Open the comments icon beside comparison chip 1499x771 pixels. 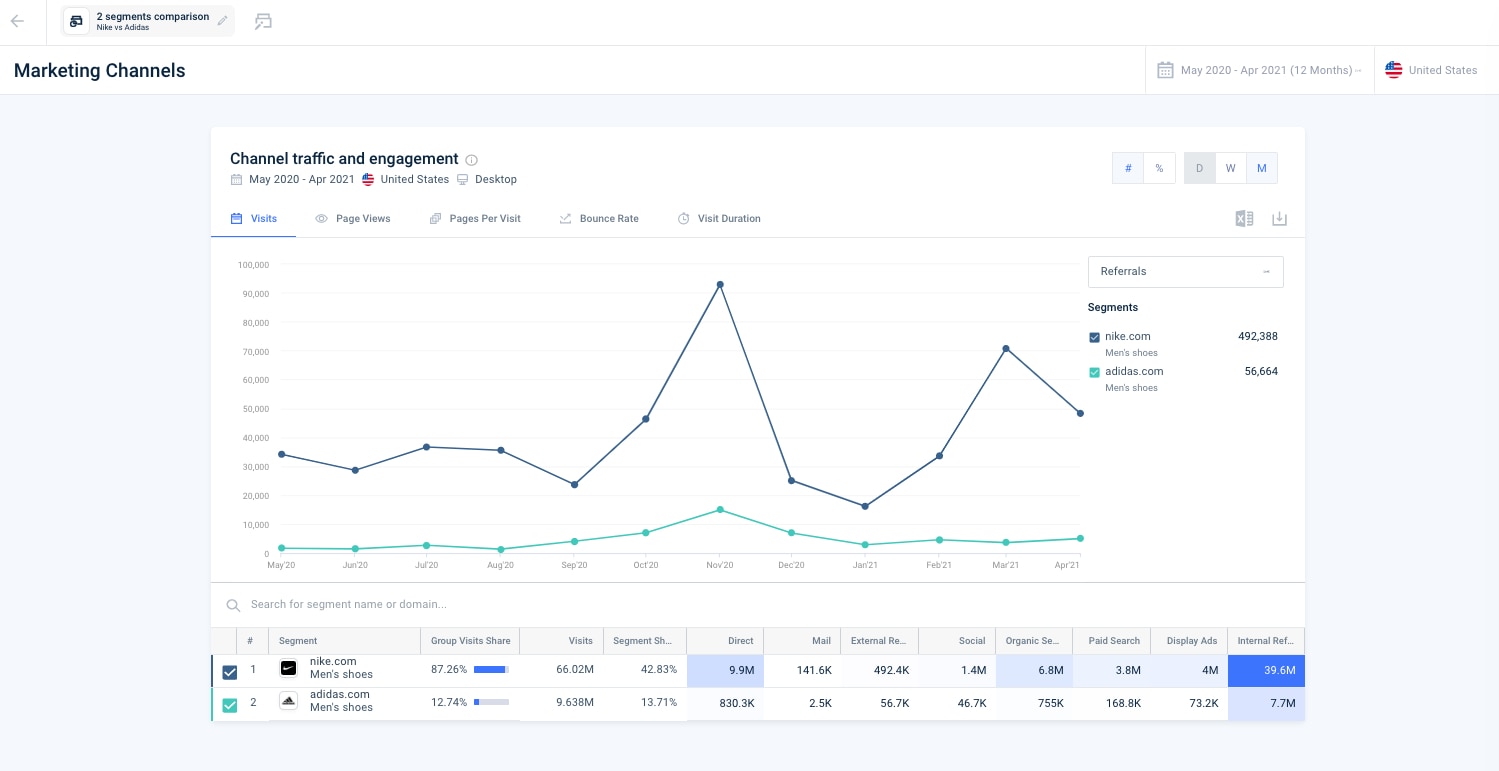263,21
